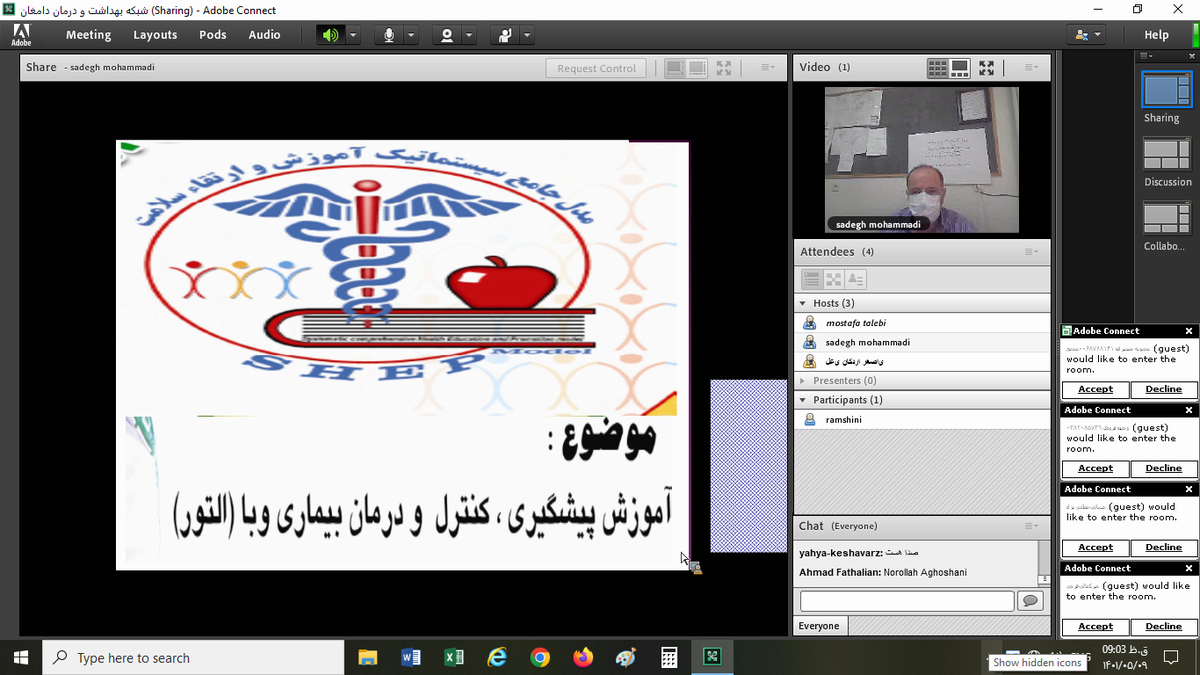Toggle the microphone button
1200x675 pixels.
[388, 35]
